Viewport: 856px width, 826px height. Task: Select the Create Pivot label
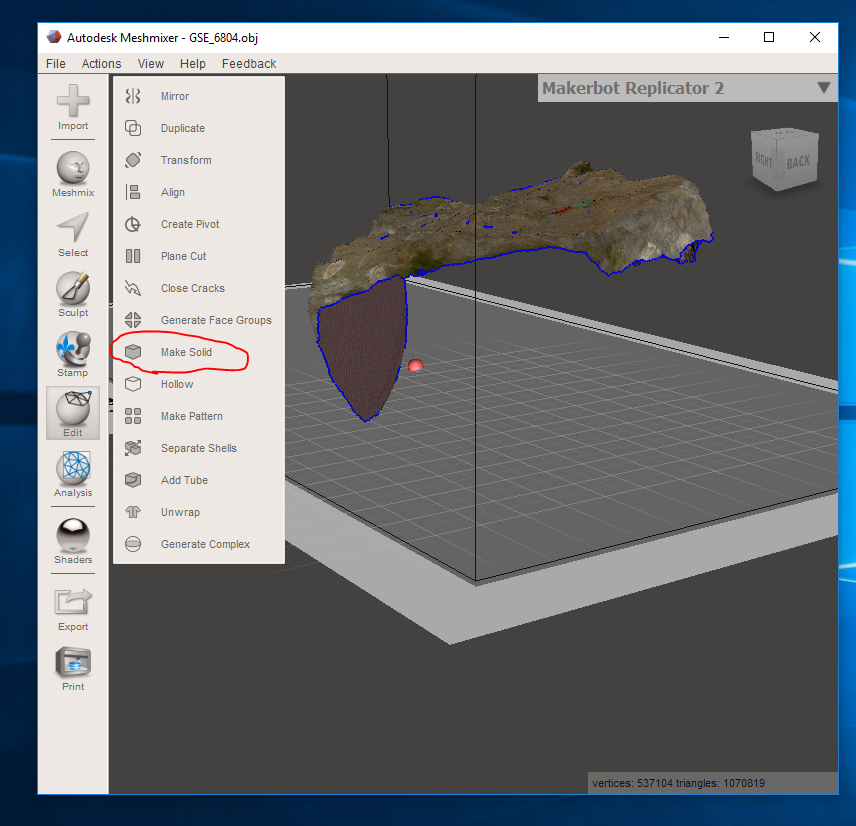pyautogui.click(x=190, y=224)
